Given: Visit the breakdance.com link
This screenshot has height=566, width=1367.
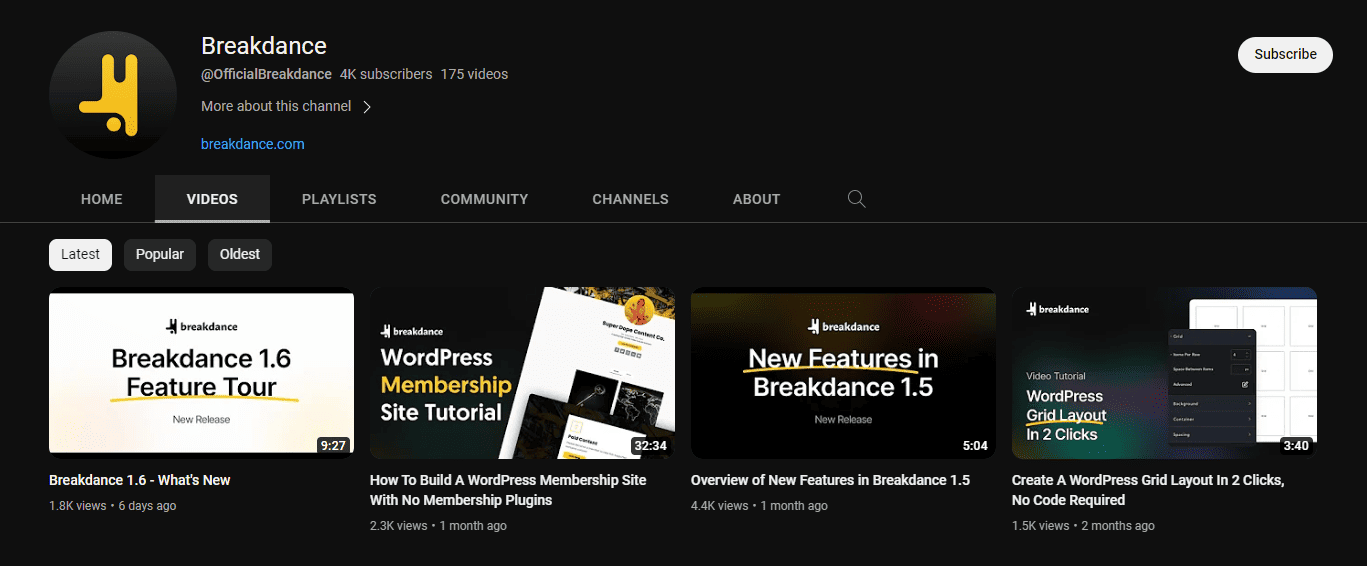Looking at the screenshot, I should coord(252,144).
